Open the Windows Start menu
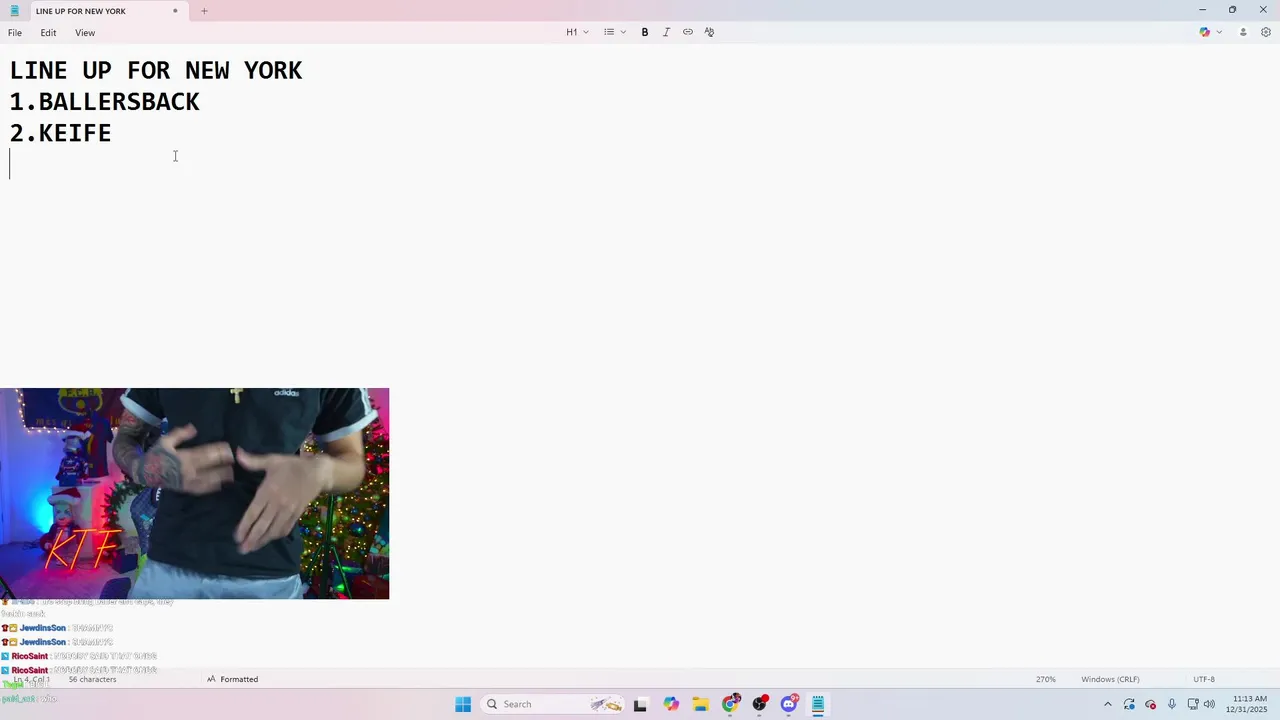 [463, 704]
